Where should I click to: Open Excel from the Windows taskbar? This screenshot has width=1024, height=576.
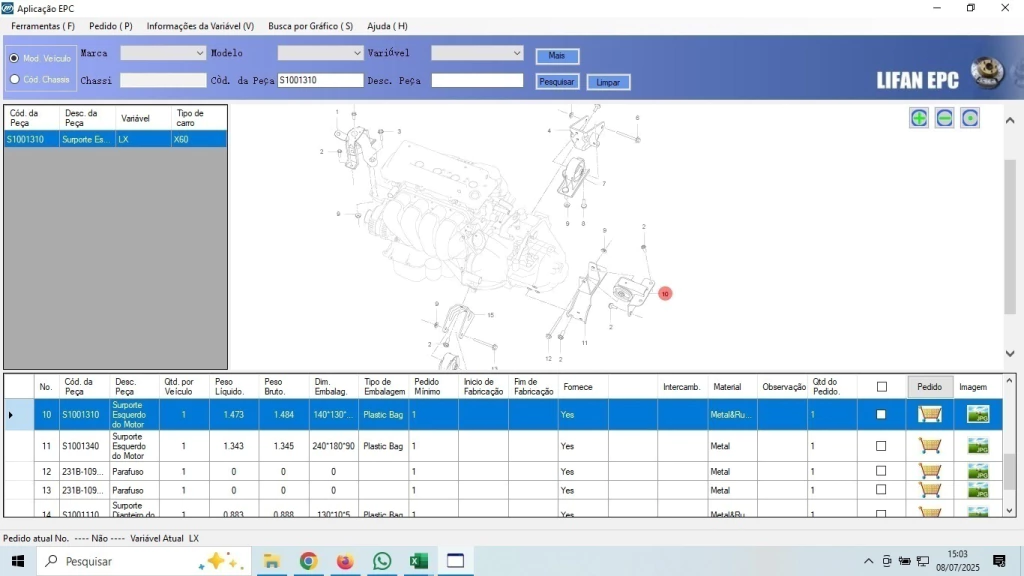coord(418,561)
